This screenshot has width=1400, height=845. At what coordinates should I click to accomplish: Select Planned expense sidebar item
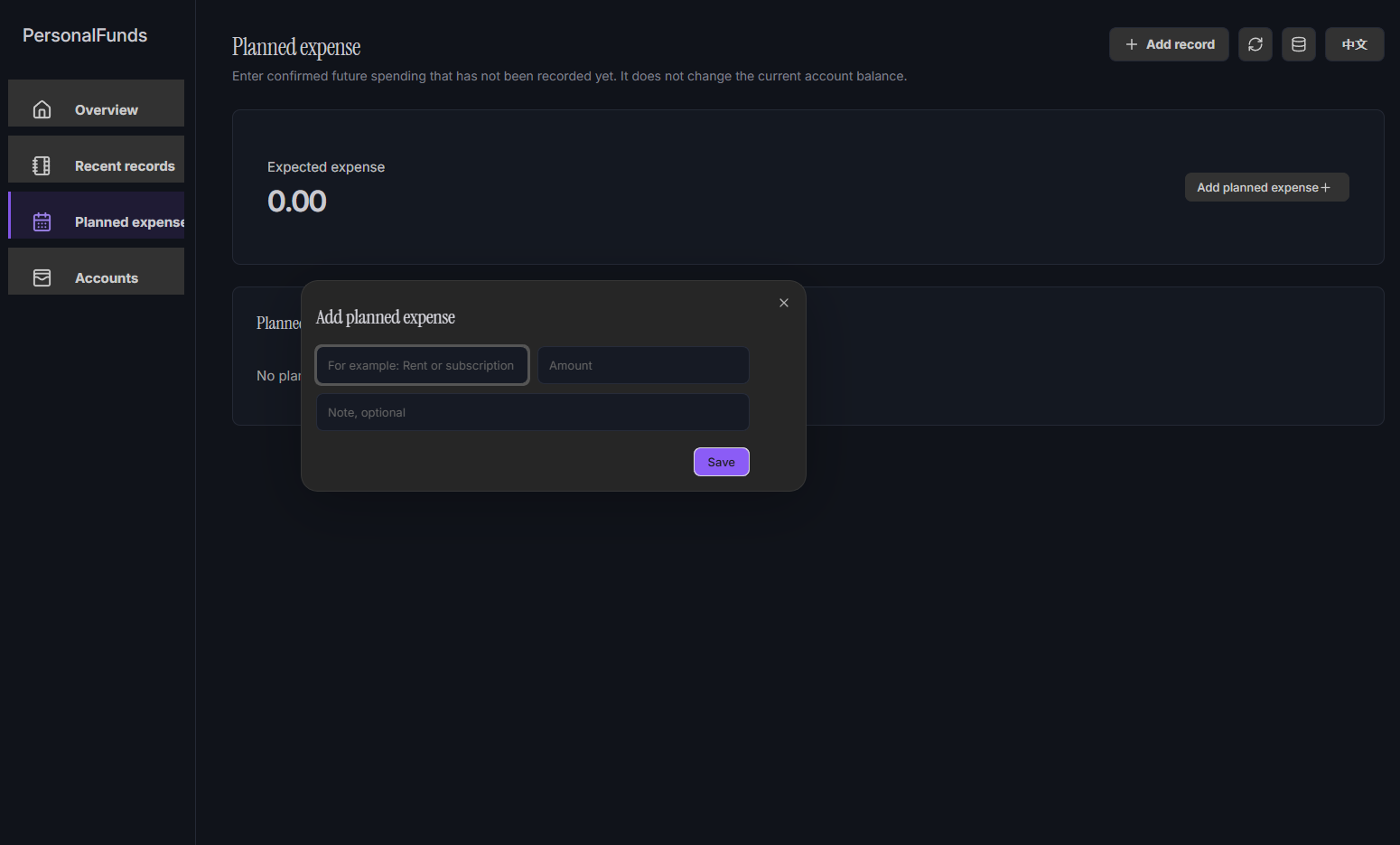point(96,215)
